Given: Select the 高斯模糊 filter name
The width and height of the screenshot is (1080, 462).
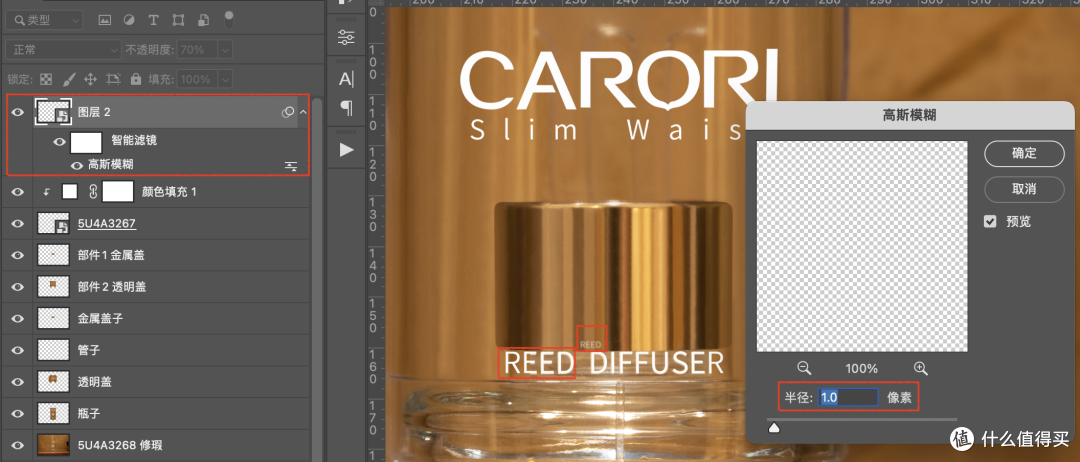Looking at the screenshot, I should coord(112,165).
